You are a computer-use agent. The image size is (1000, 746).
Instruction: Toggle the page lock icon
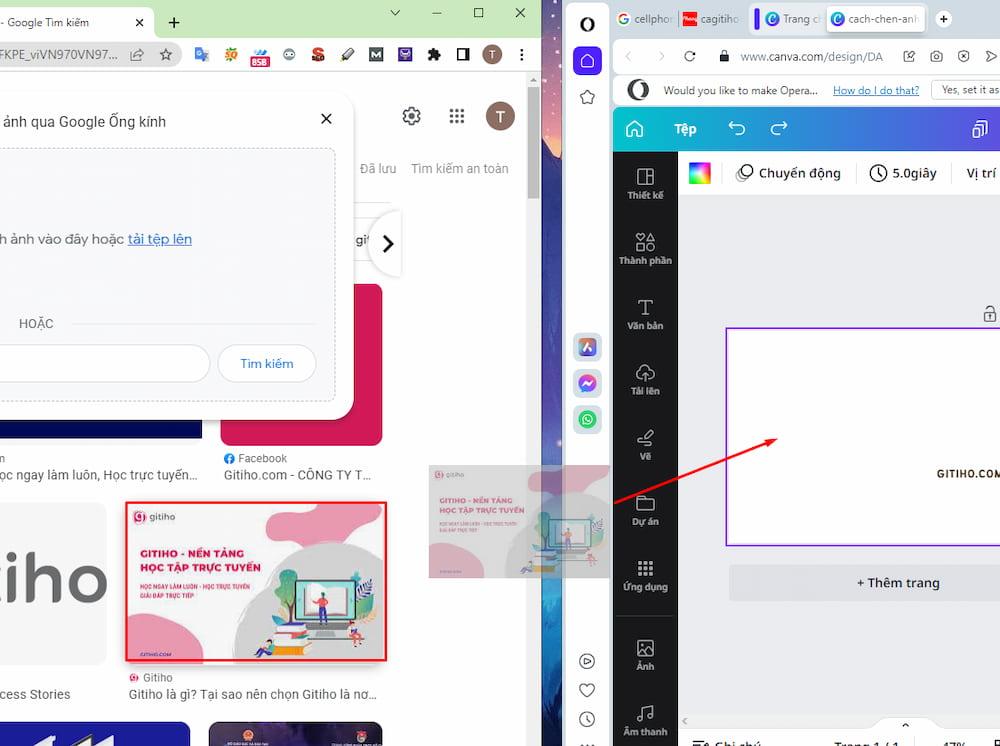(989, 314)
